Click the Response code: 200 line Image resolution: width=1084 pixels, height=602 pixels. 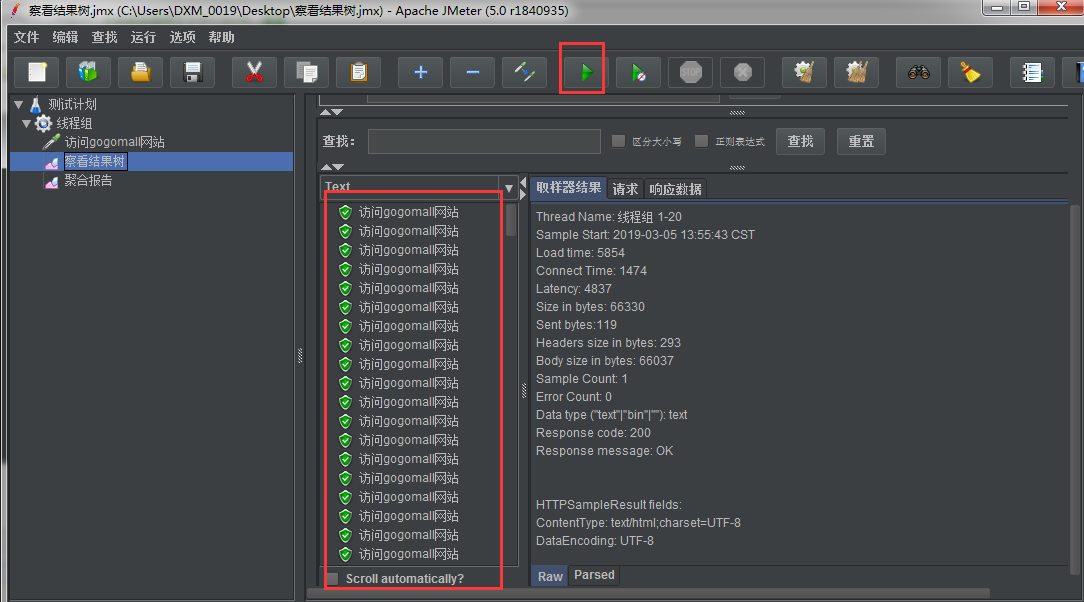pyautogui.click(x=593, y=433)
